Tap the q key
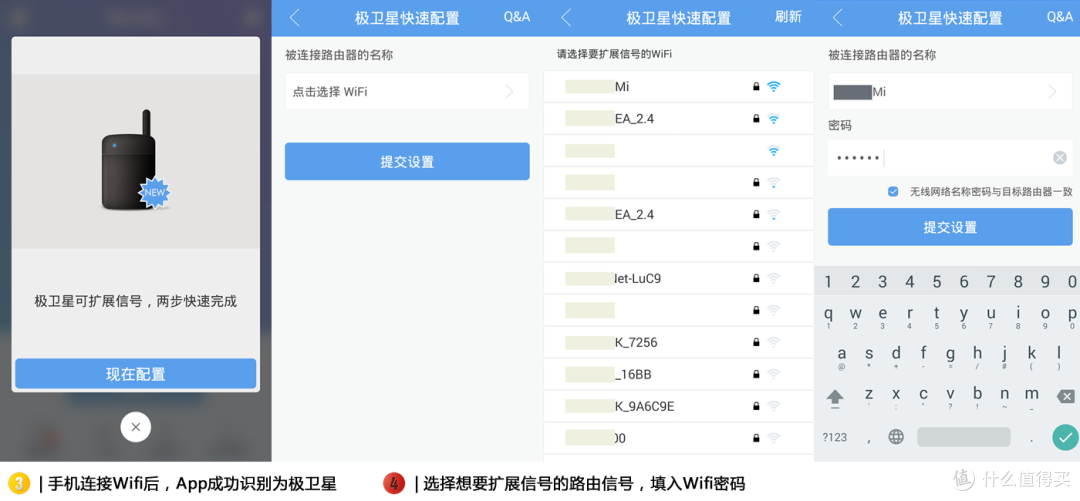 (x=828, y=316)
